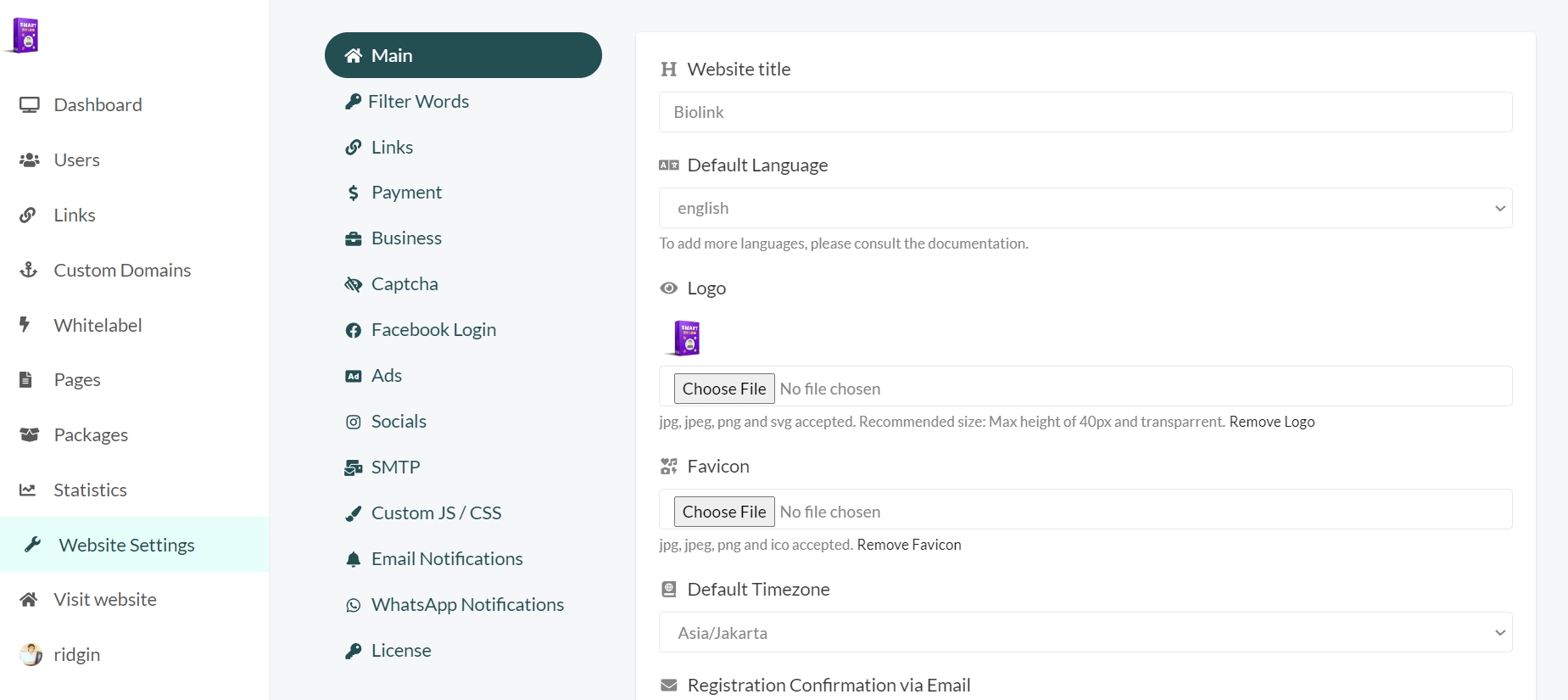Click the Users group icon
Viewport: 1568px width, 700px height.
click(30, 160)
